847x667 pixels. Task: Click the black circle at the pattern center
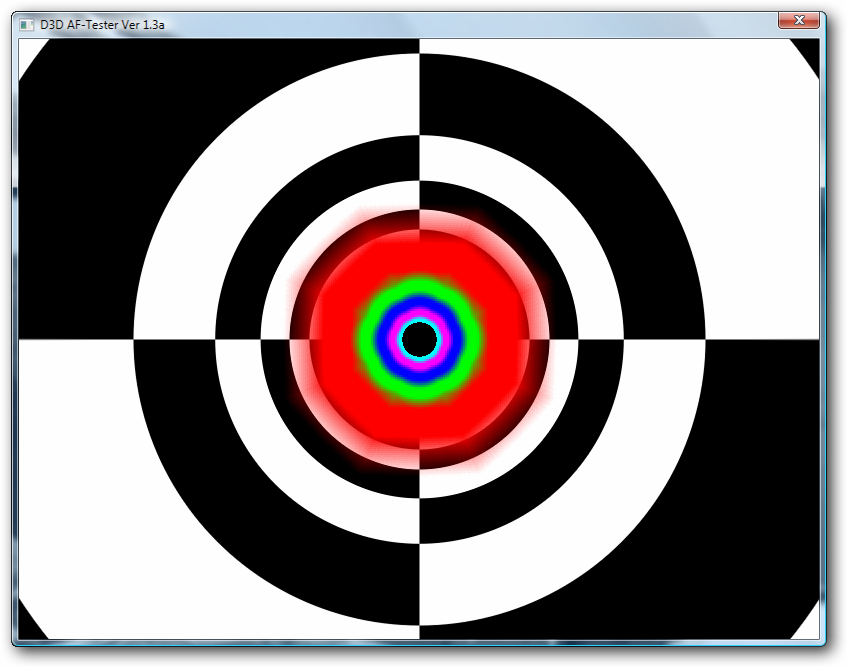point(420,339)
